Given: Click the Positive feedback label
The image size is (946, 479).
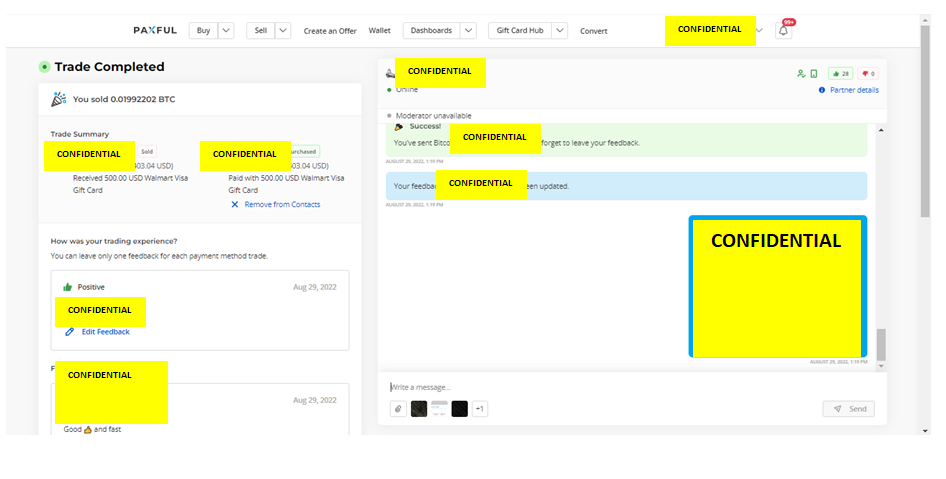Looking at the screenshot, I should (x=91, y=287).
